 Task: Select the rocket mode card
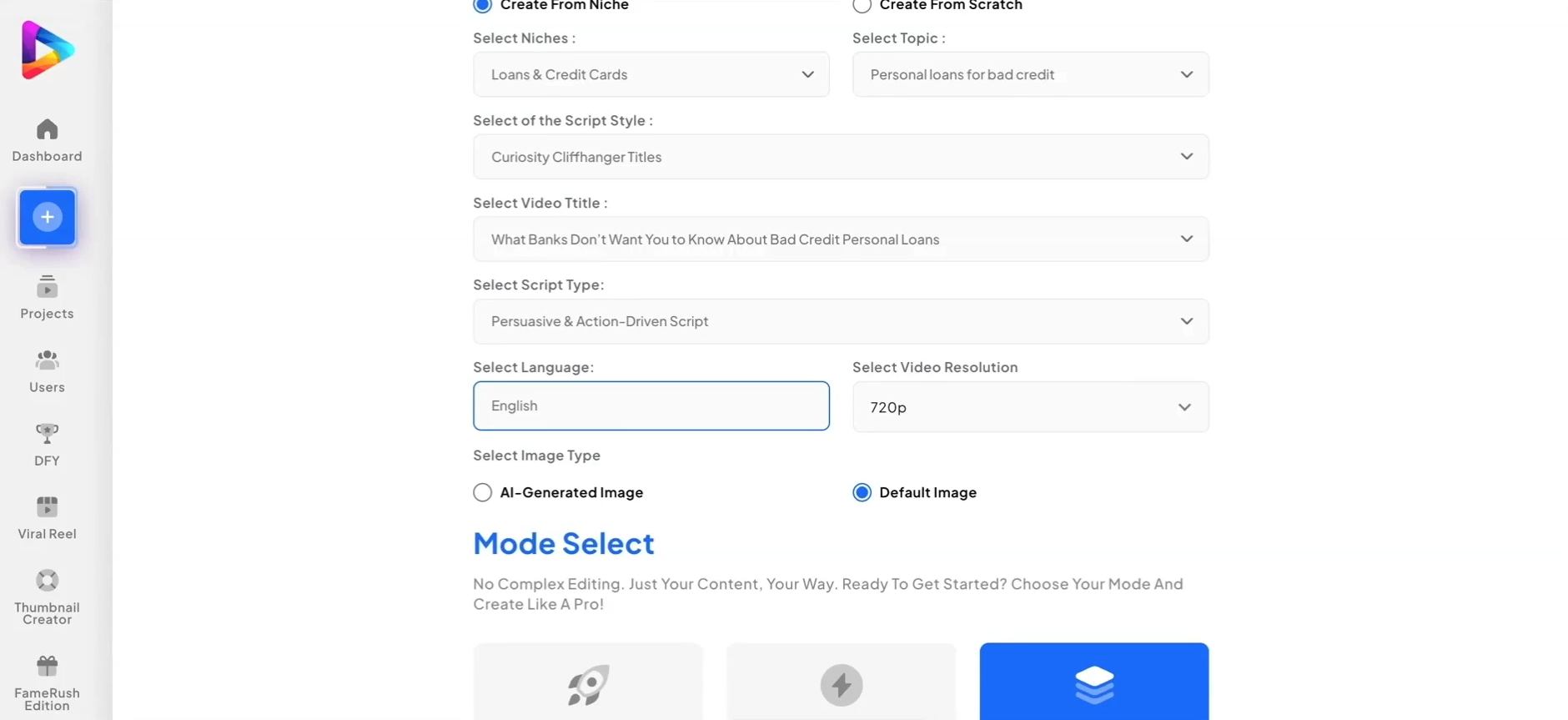pos(588,682)
